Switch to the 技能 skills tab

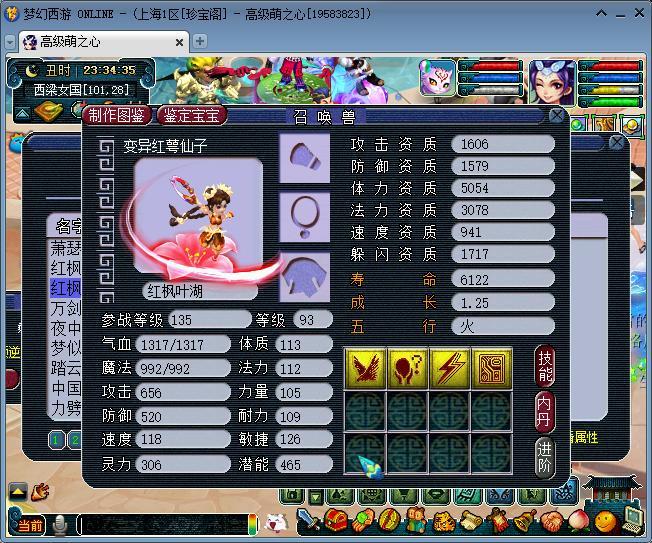(x=545, y=365)
